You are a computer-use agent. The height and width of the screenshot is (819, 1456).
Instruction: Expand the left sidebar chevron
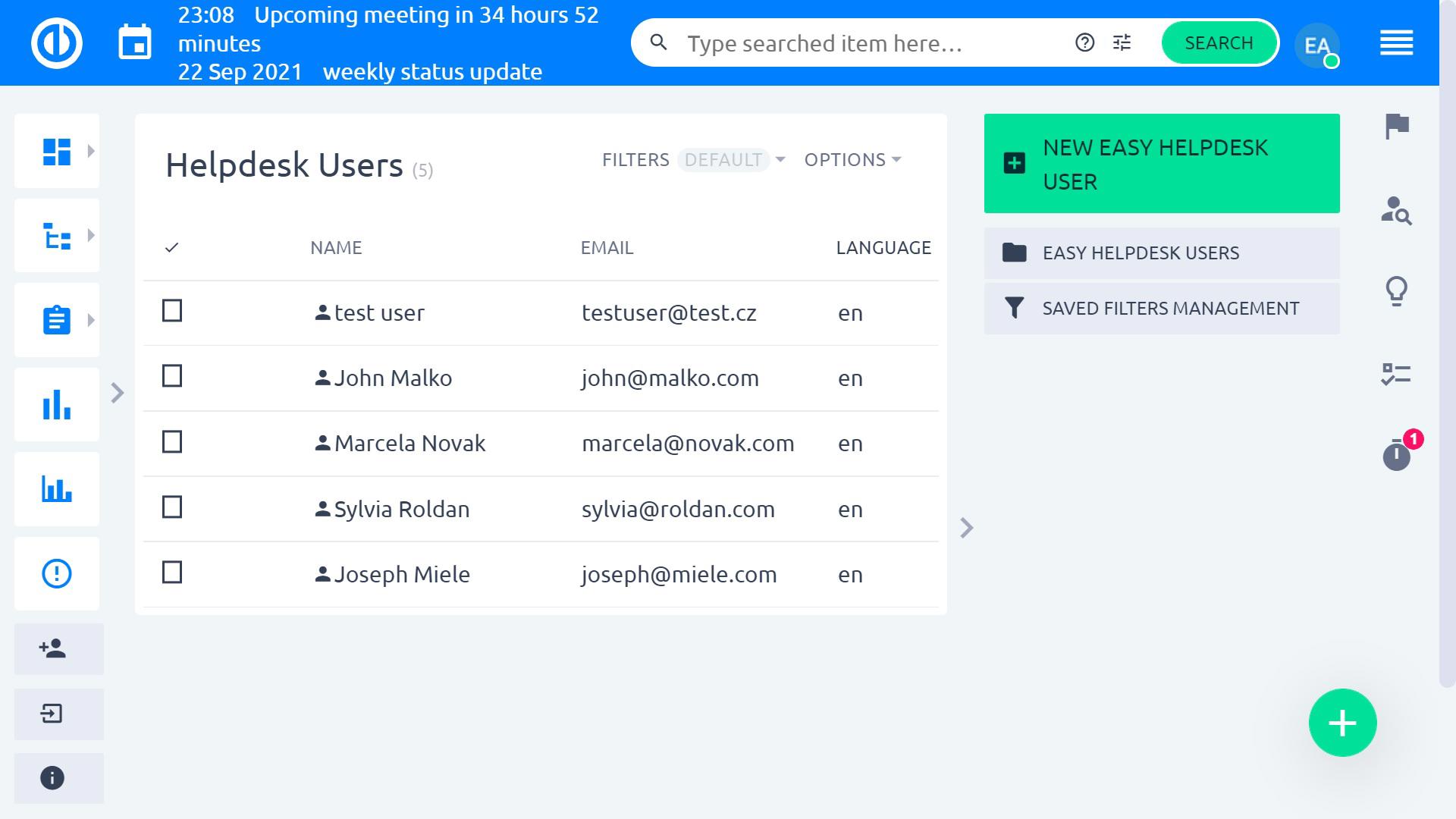click(x=118, y=394)
